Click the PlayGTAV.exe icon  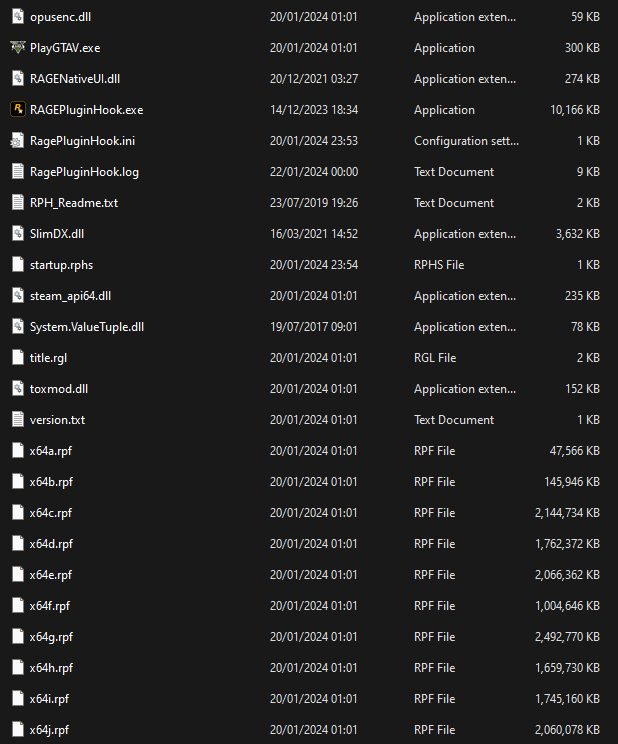pyautogui.click(x=18, y=48)
